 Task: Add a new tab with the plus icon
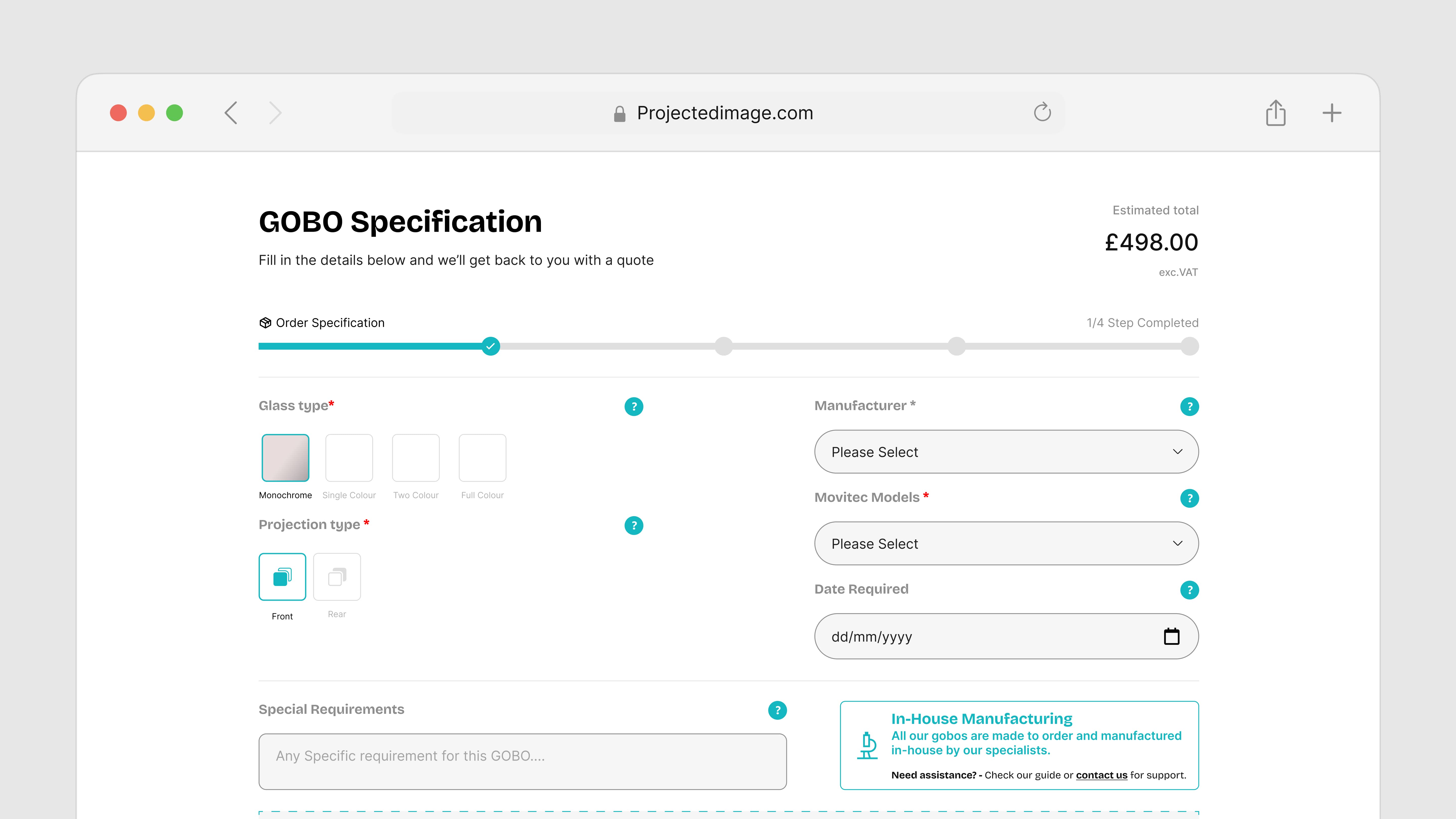(x=1332, y=113)
